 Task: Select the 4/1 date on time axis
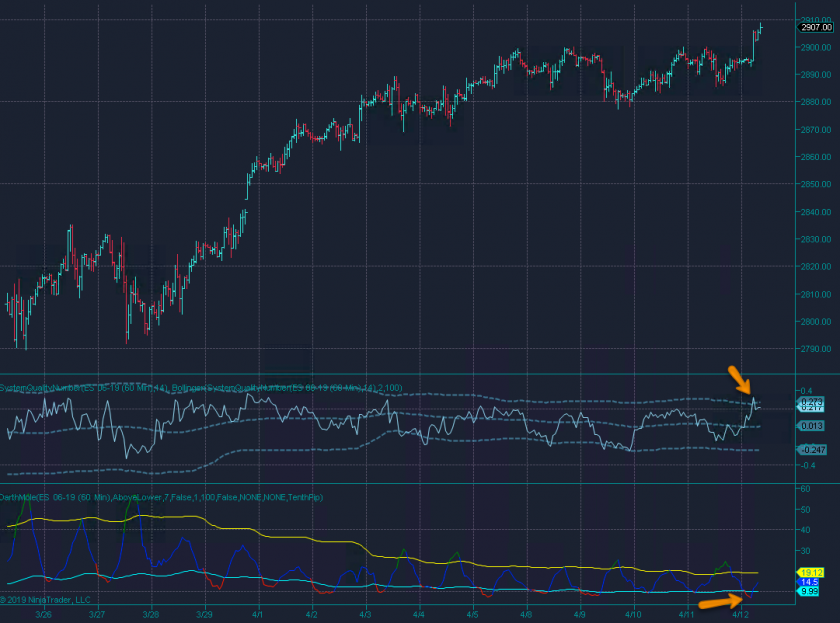tap(258, 614)
